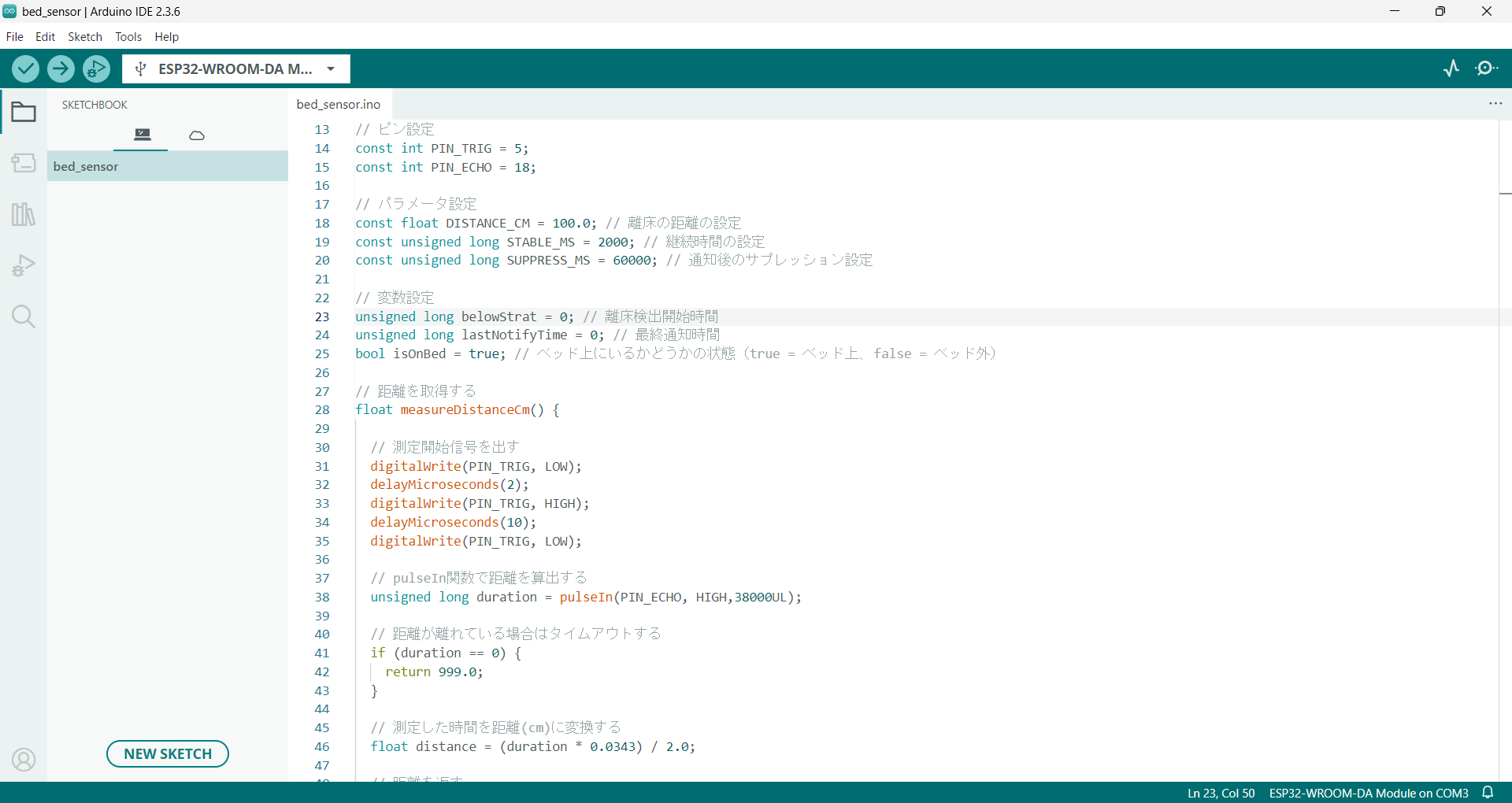Switch to cloud sketchbook tab
Viewport: 1512px width, 803px height.
click(x=197, y=135)
